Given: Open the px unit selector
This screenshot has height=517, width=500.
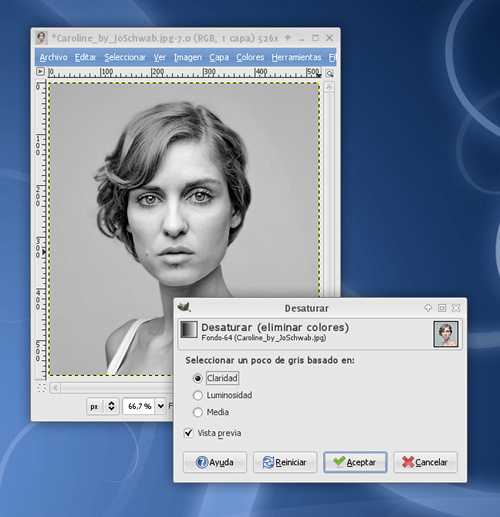Looking at the screenshot, I should [103, 406].
